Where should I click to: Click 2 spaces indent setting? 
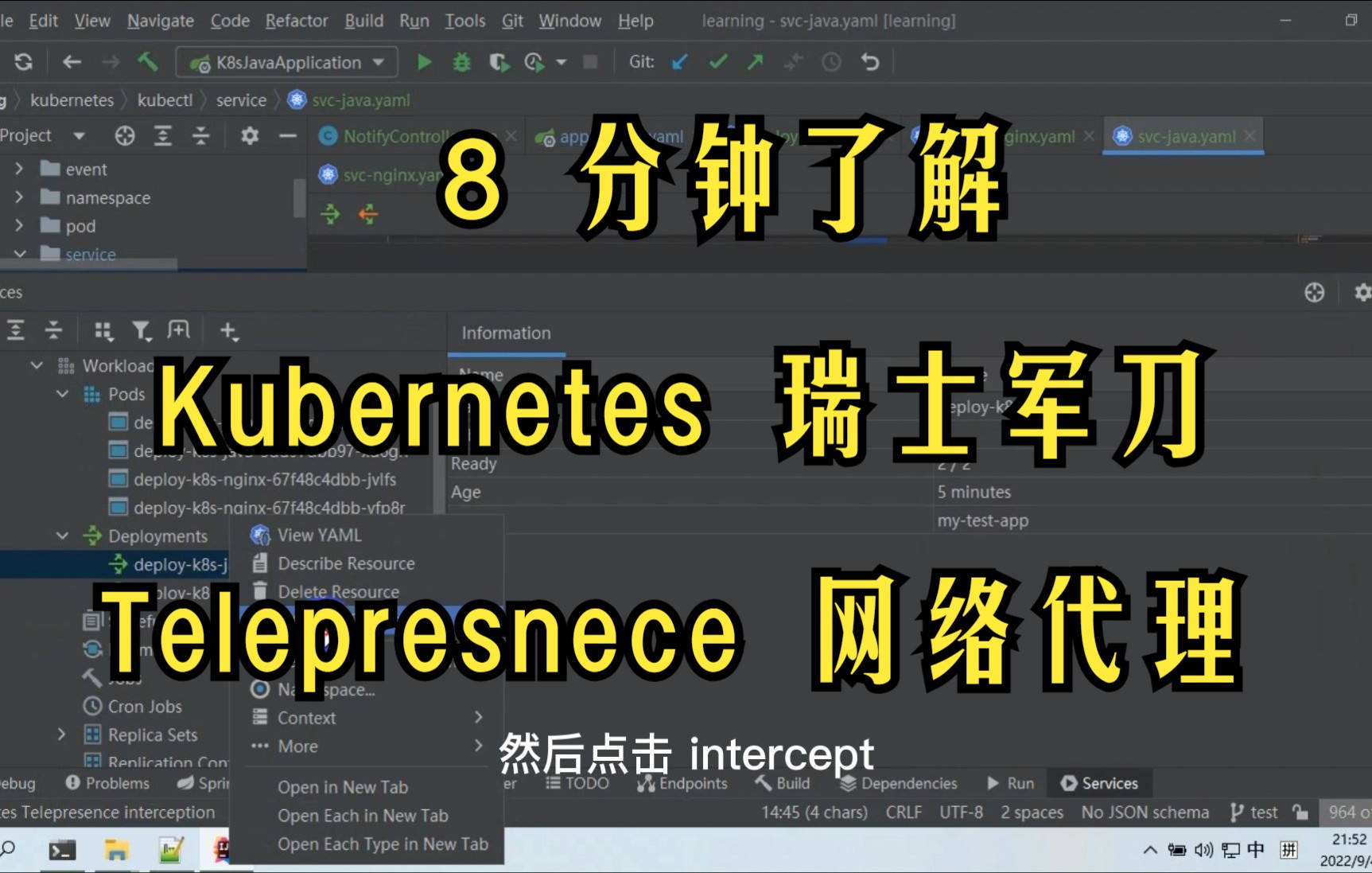(1032, 813)
